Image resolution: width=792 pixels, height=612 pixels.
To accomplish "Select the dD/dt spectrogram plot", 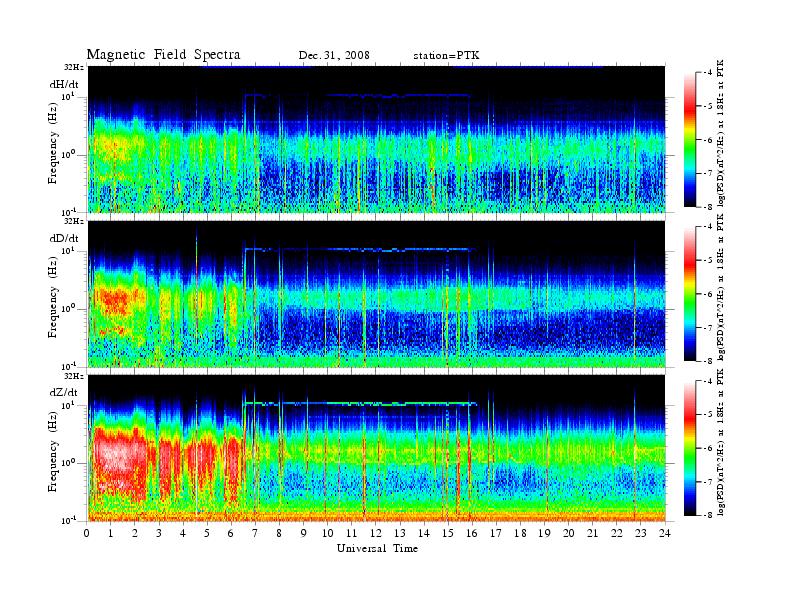I will (377, 294).
